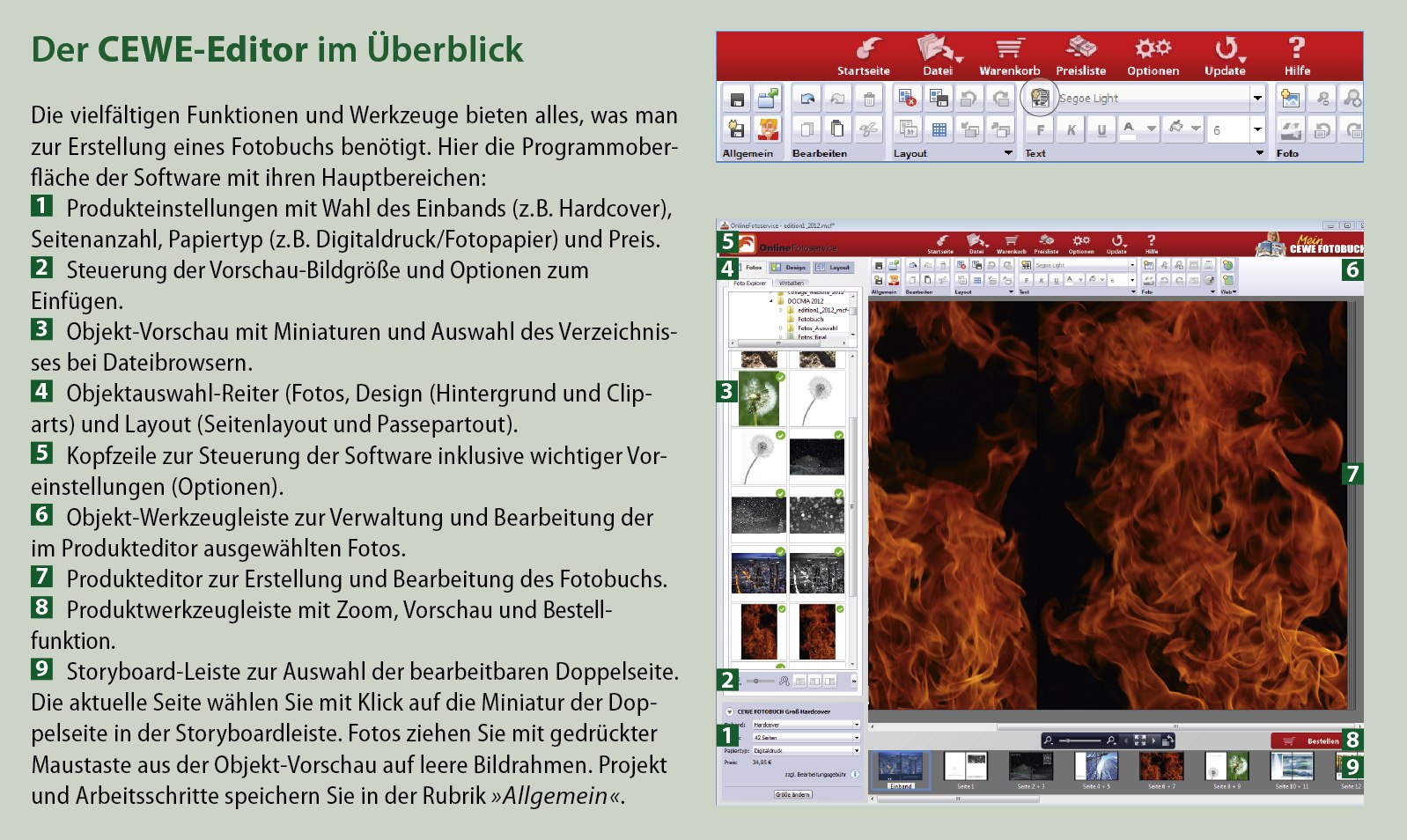Switch to the Design tab

point(789,268)
